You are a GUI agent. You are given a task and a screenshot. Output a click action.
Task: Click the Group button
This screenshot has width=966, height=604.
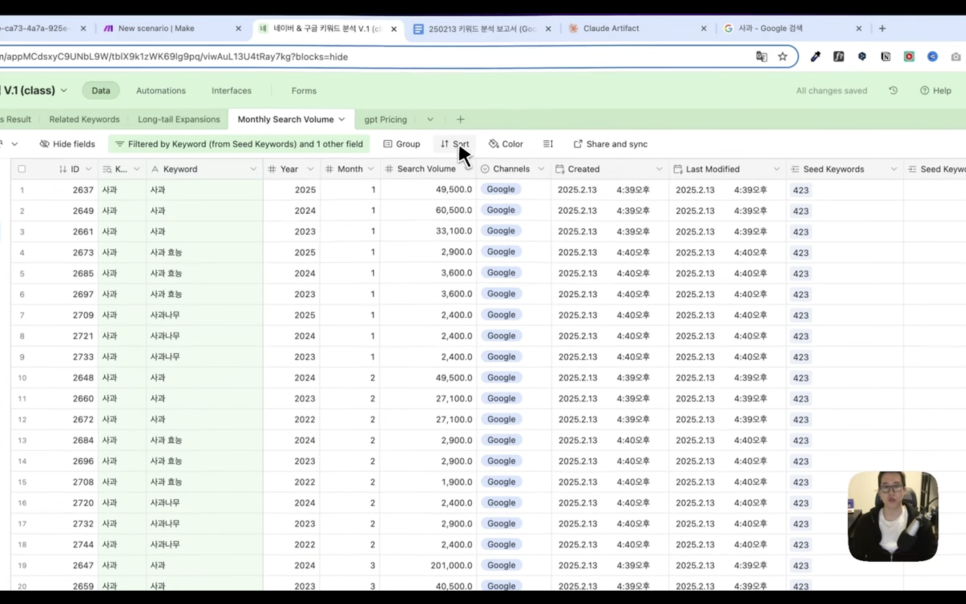coord(402,144)
